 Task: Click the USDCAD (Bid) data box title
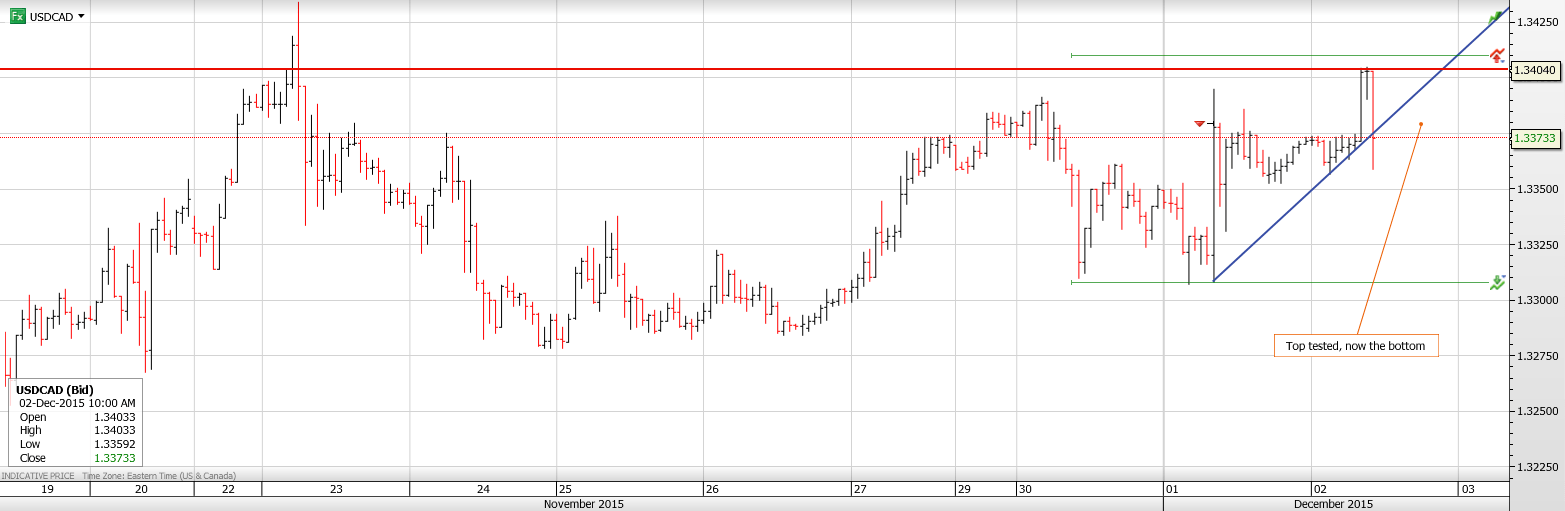57,389
